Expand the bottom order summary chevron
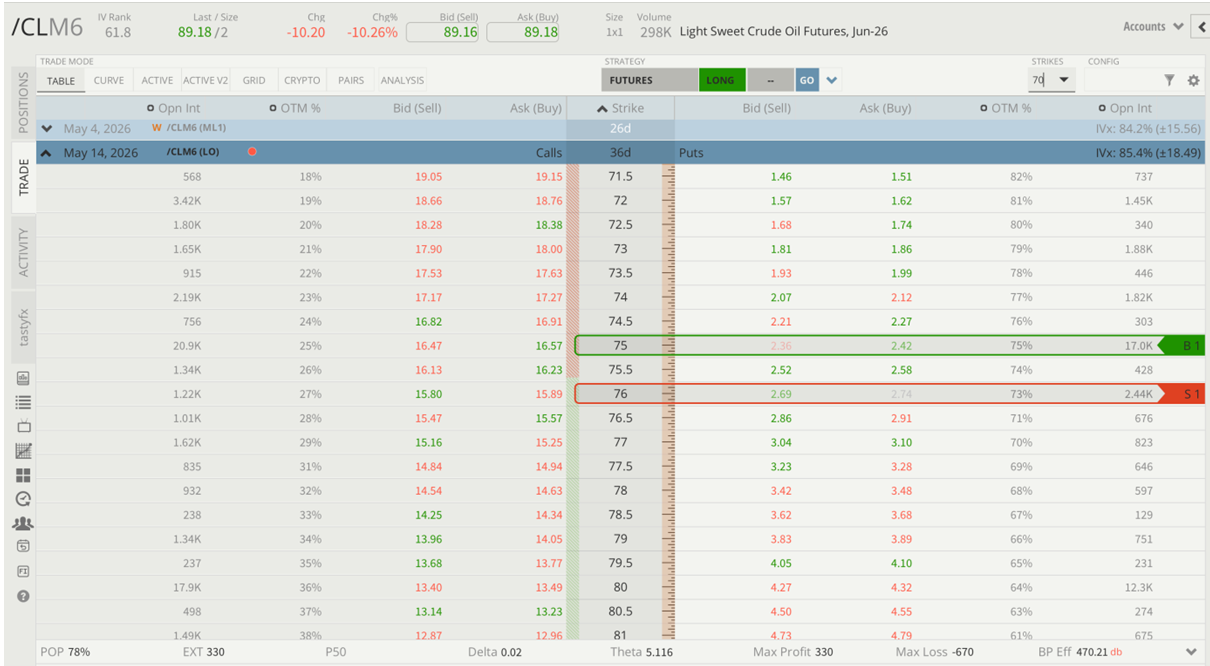Image resolution: width=1210 pixels, height=666 pixels. pyautogui.click(x=1190, y=651)
